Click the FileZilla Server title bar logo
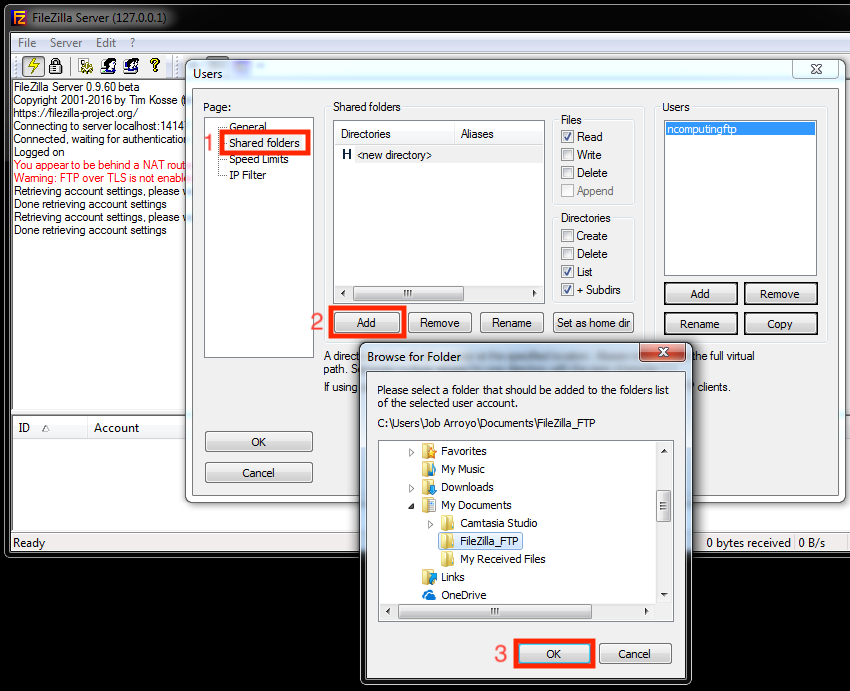850x691 pixels. [x=19, y=18]
